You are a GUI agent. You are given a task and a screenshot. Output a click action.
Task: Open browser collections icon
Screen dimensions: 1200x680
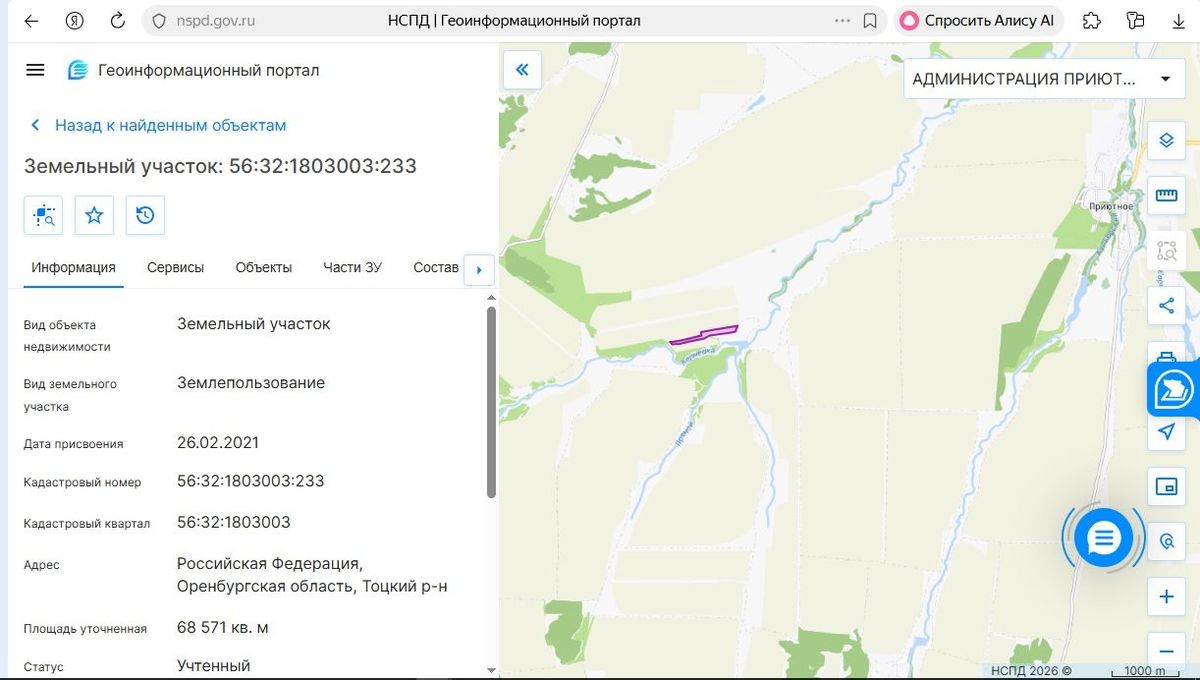pos(1134,21)
